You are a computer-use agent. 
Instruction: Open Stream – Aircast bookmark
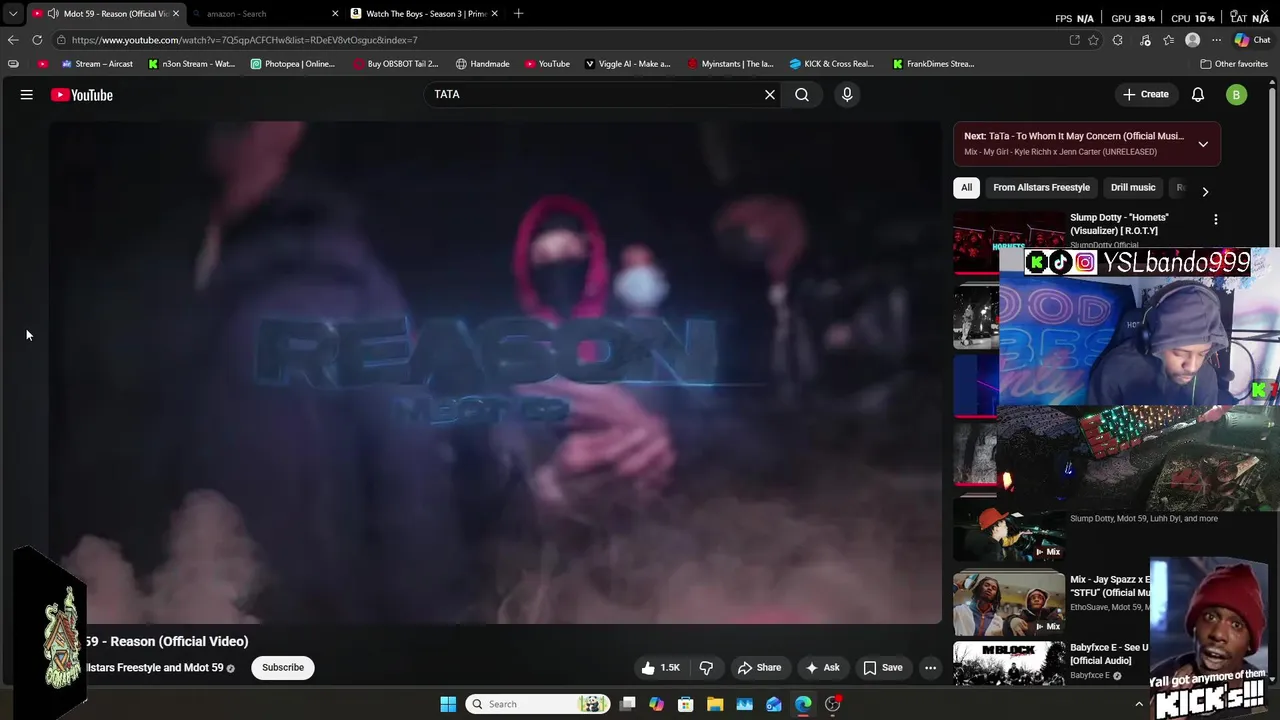point(97,64)
